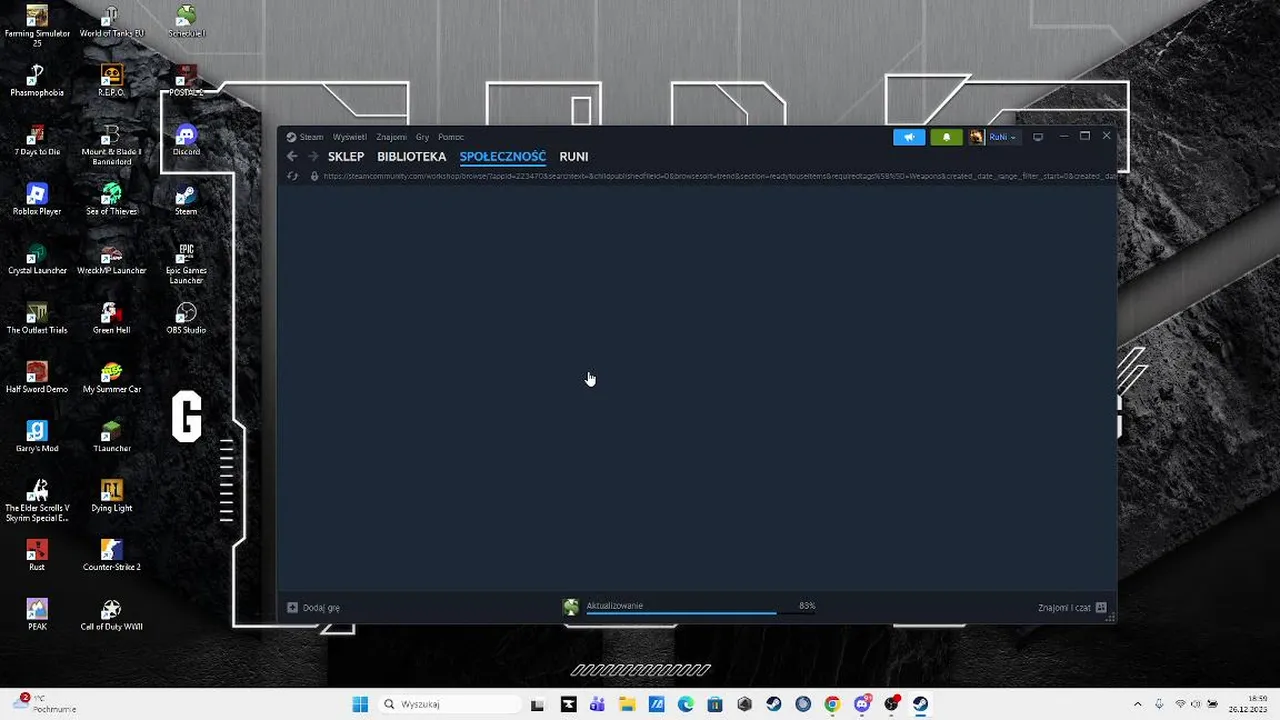The width and height of the screenshot is (1280, 720).
Task: Expand the RuNi account dropdown
Action: point(1002,137)
